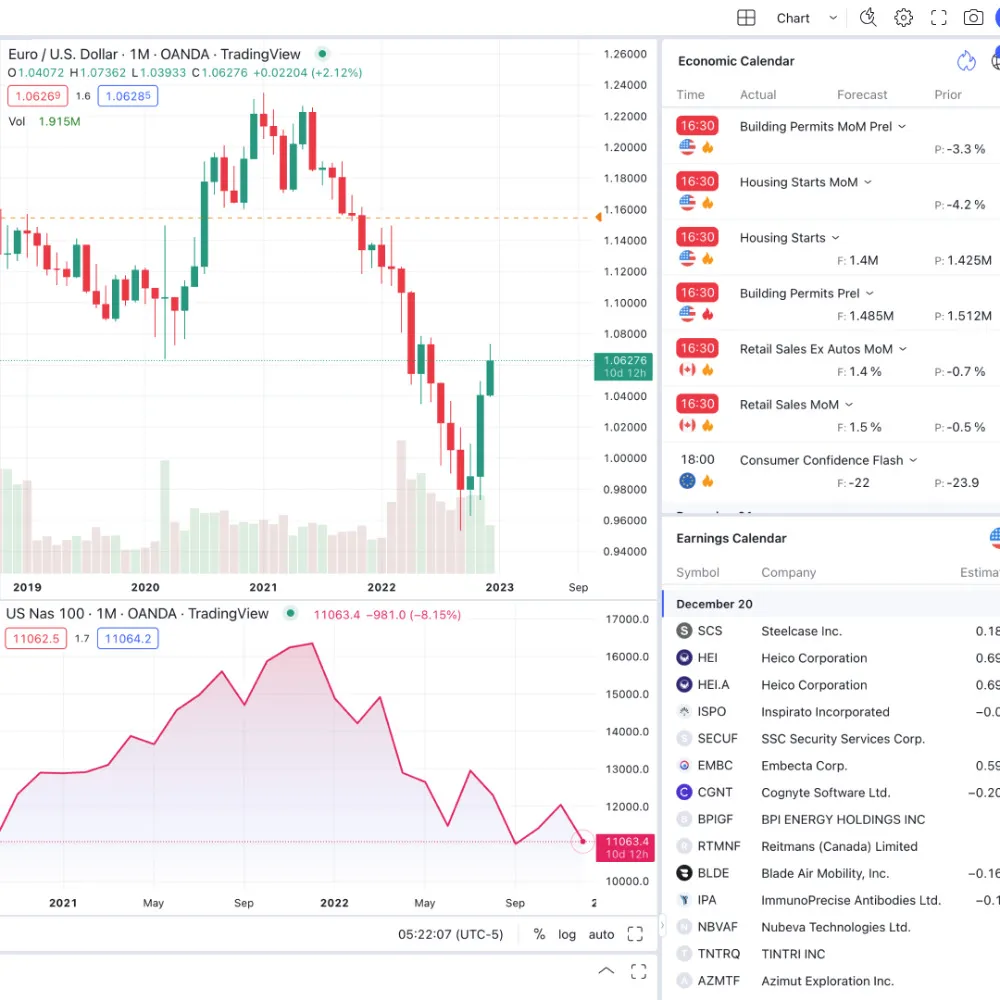Click EUR/USD current price label 1.06276
This screenshot has width=1000, height=1000.
(623, 366)
